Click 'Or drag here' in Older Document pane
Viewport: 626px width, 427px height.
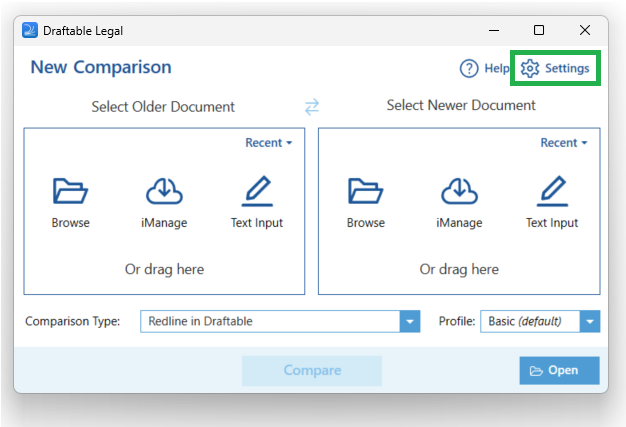[x=164, y=270]
